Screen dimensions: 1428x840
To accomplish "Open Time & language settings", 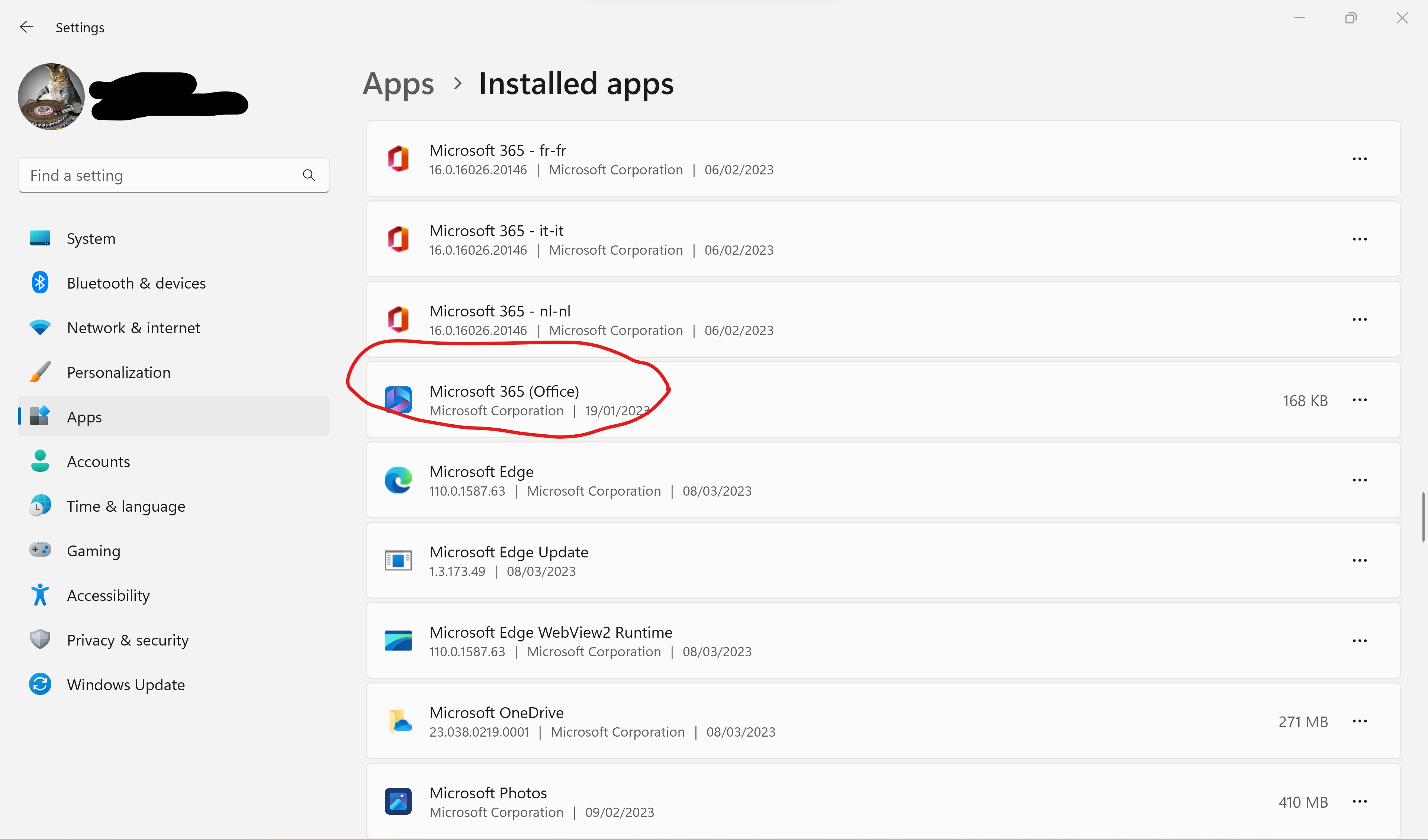I will coord(126,506).
